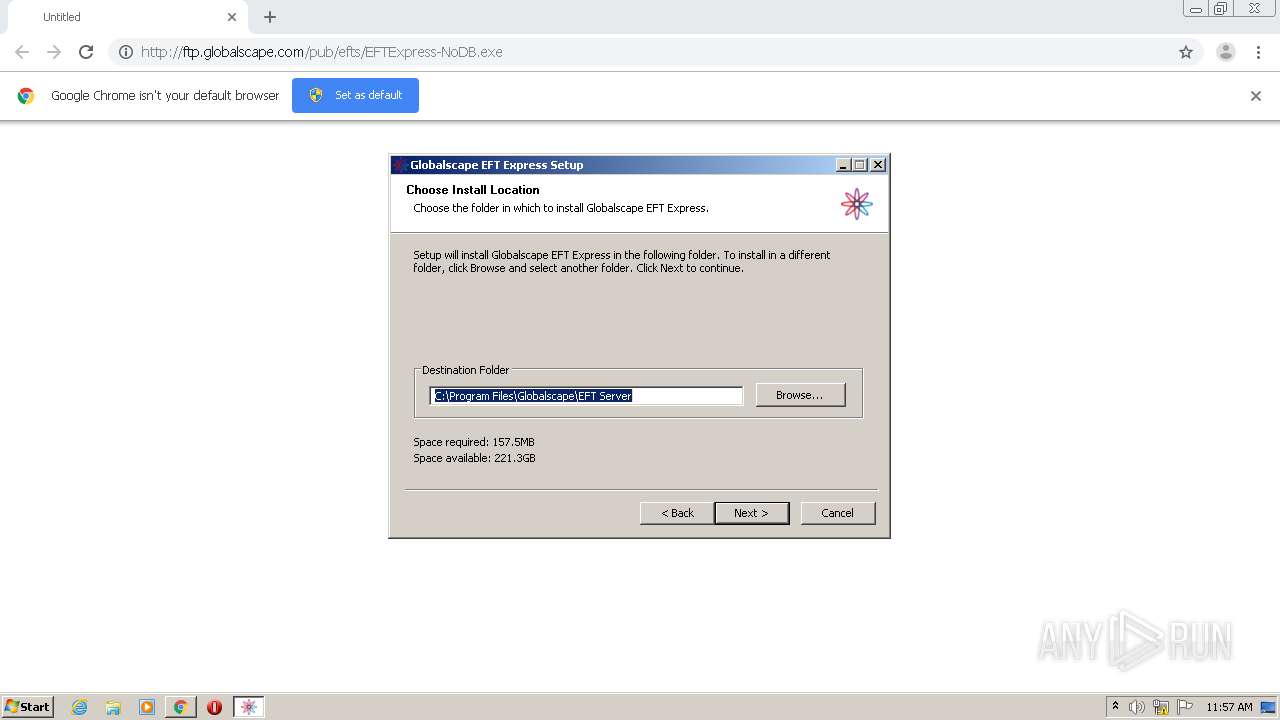This screenshot has height=720, width=1280.
Task: Bookmark this page with the star
Action: [x=1186, y=52]
